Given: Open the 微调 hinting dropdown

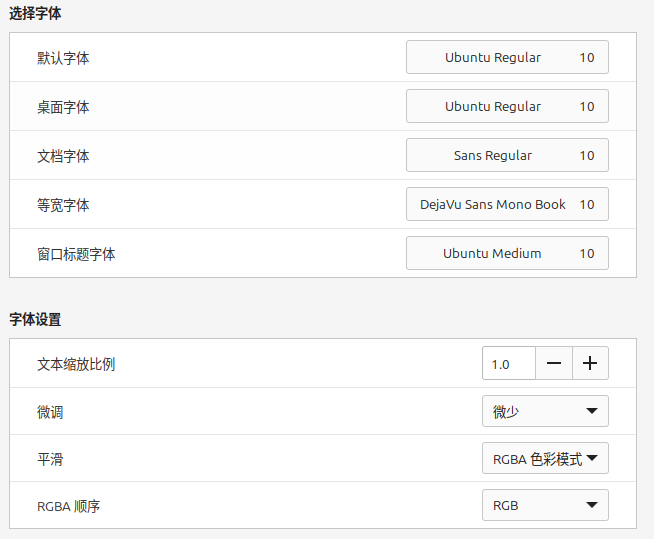Looking at the screenshot, I should point(544,411).
